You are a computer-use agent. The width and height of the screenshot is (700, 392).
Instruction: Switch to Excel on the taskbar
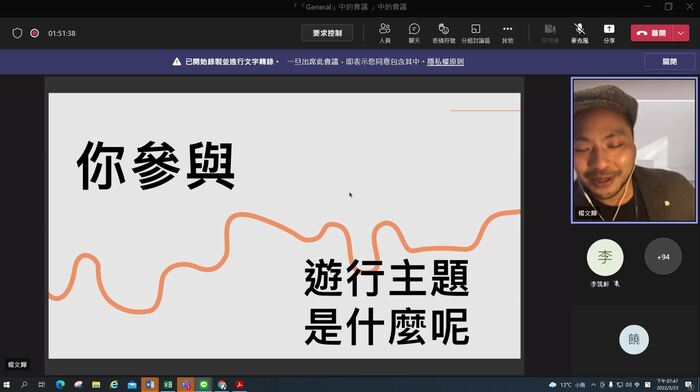pos(168,384)
